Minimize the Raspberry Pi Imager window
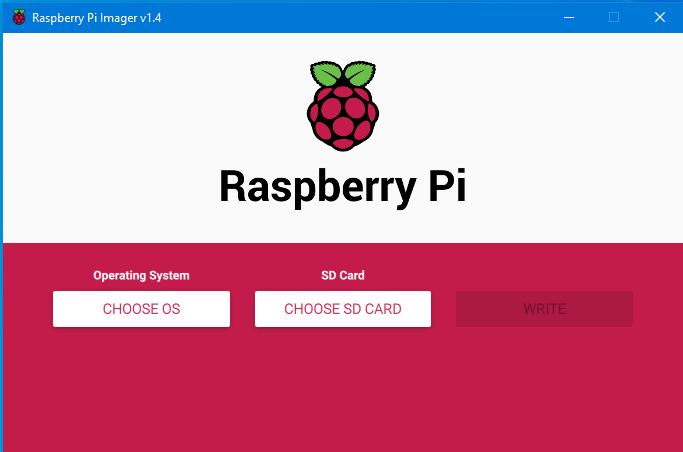Image resolution: width=683 pixels, height=452 pixels. tap(569, 17)
